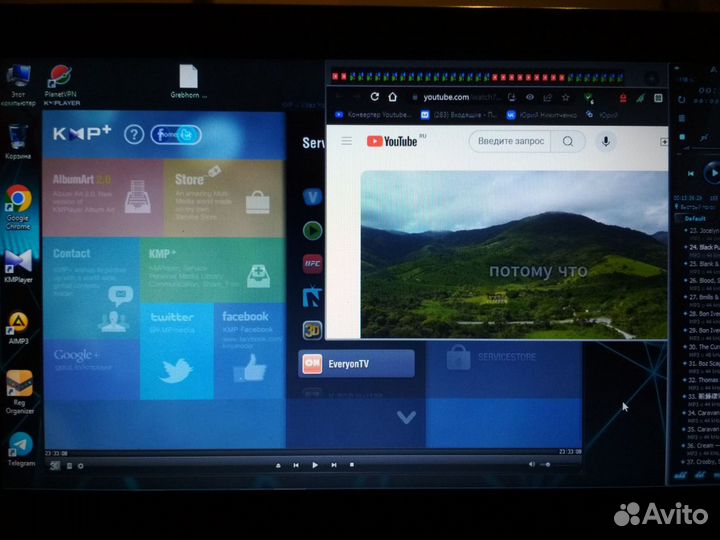The height and width of the screenshot is (540, 720).
Task: Select track 36. Cream in AIMP playlist
Action: click(702, 445)
